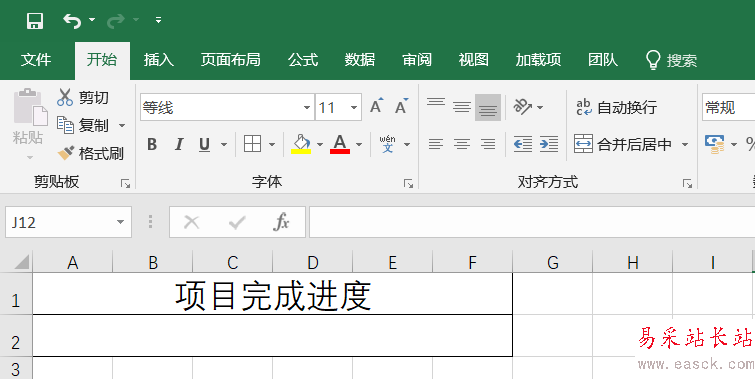Open the 文件 tab
Viewport: 755px width, 379px height.
pos(36,60)
